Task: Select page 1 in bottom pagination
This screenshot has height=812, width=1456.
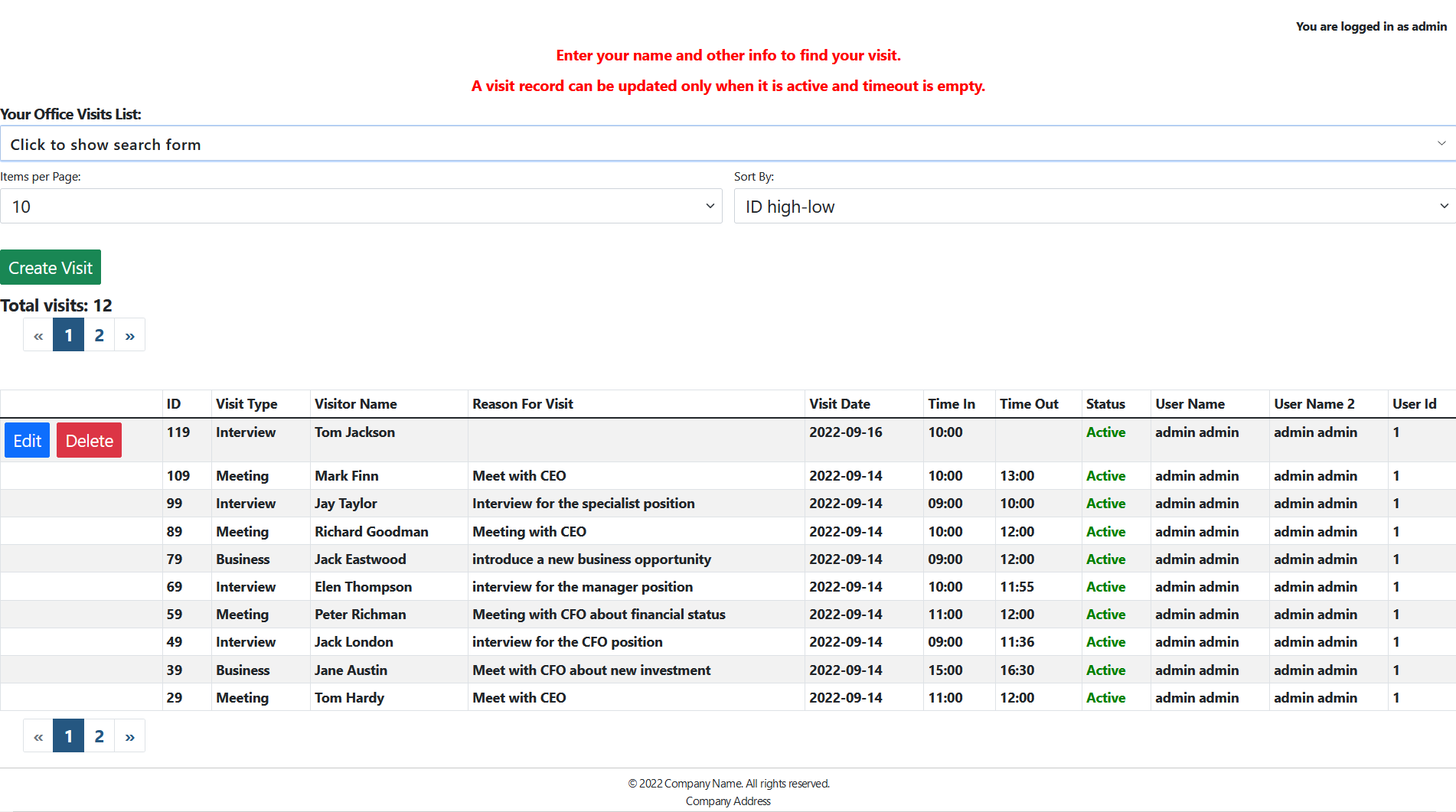Action: 69,736
